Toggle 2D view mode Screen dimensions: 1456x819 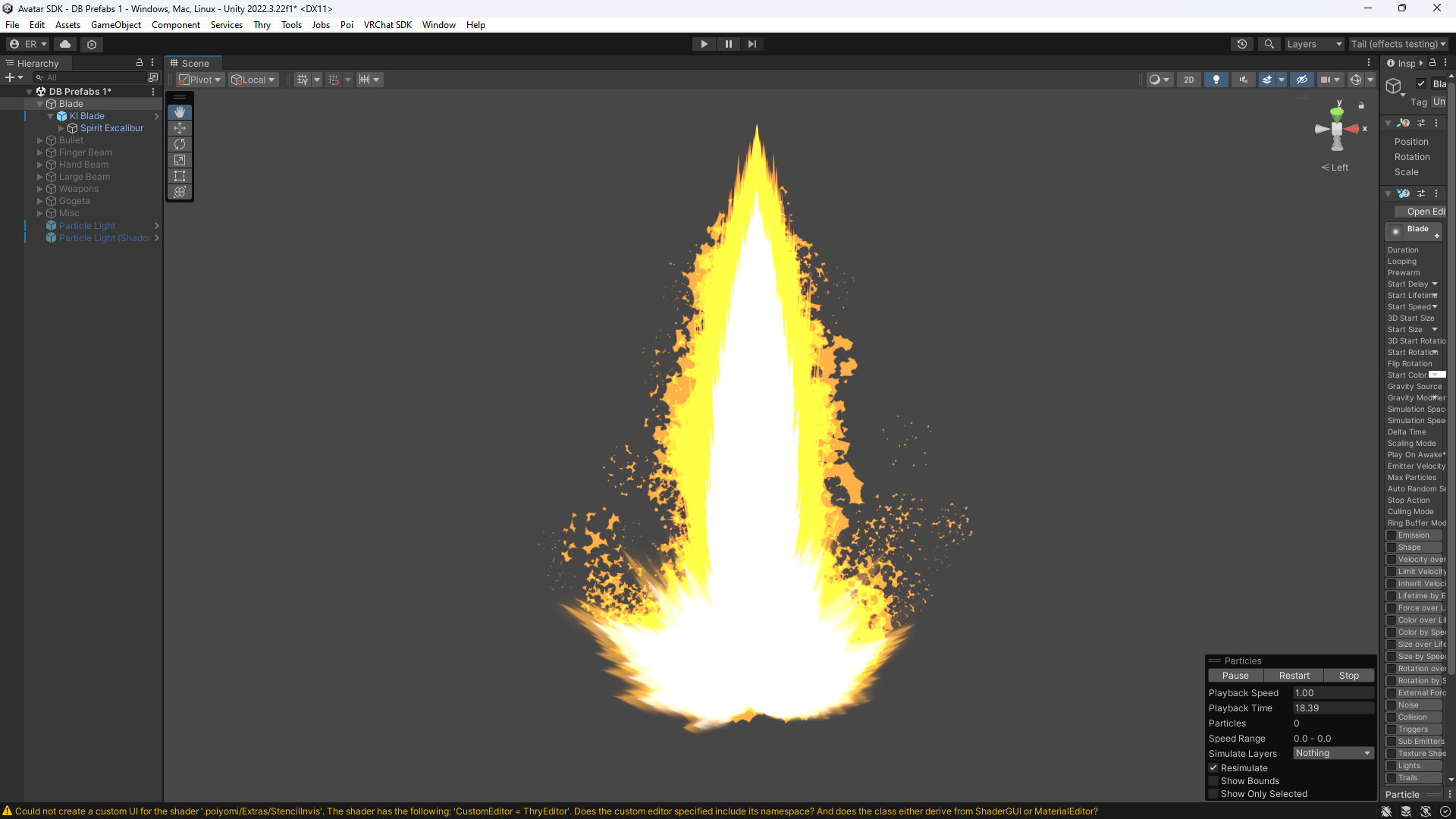point(1188,80)
